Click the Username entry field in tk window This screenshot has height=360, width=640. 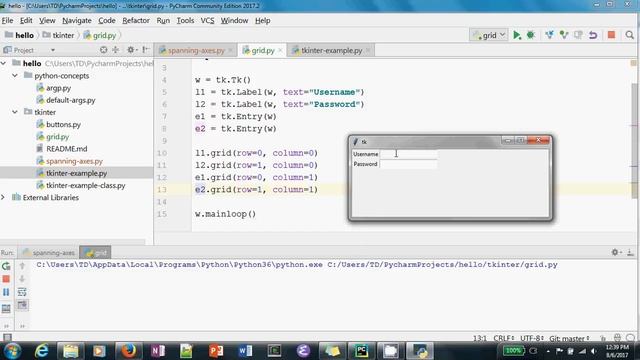tap(408, 154)
